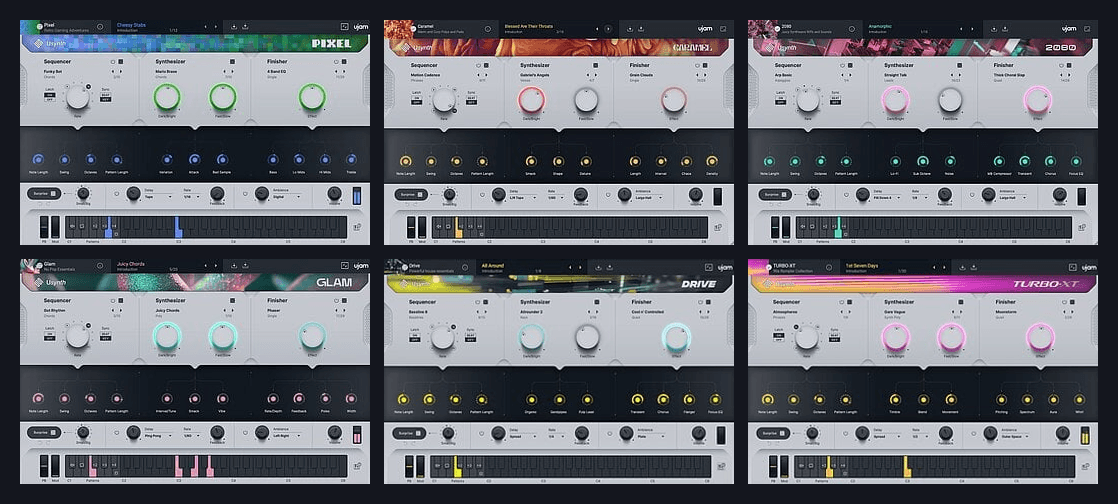1118x504 pixels.
Task: Open the 1st Seven Days preset in Turbo-XT
Action: pyautogui.click(x=862, y=265)
